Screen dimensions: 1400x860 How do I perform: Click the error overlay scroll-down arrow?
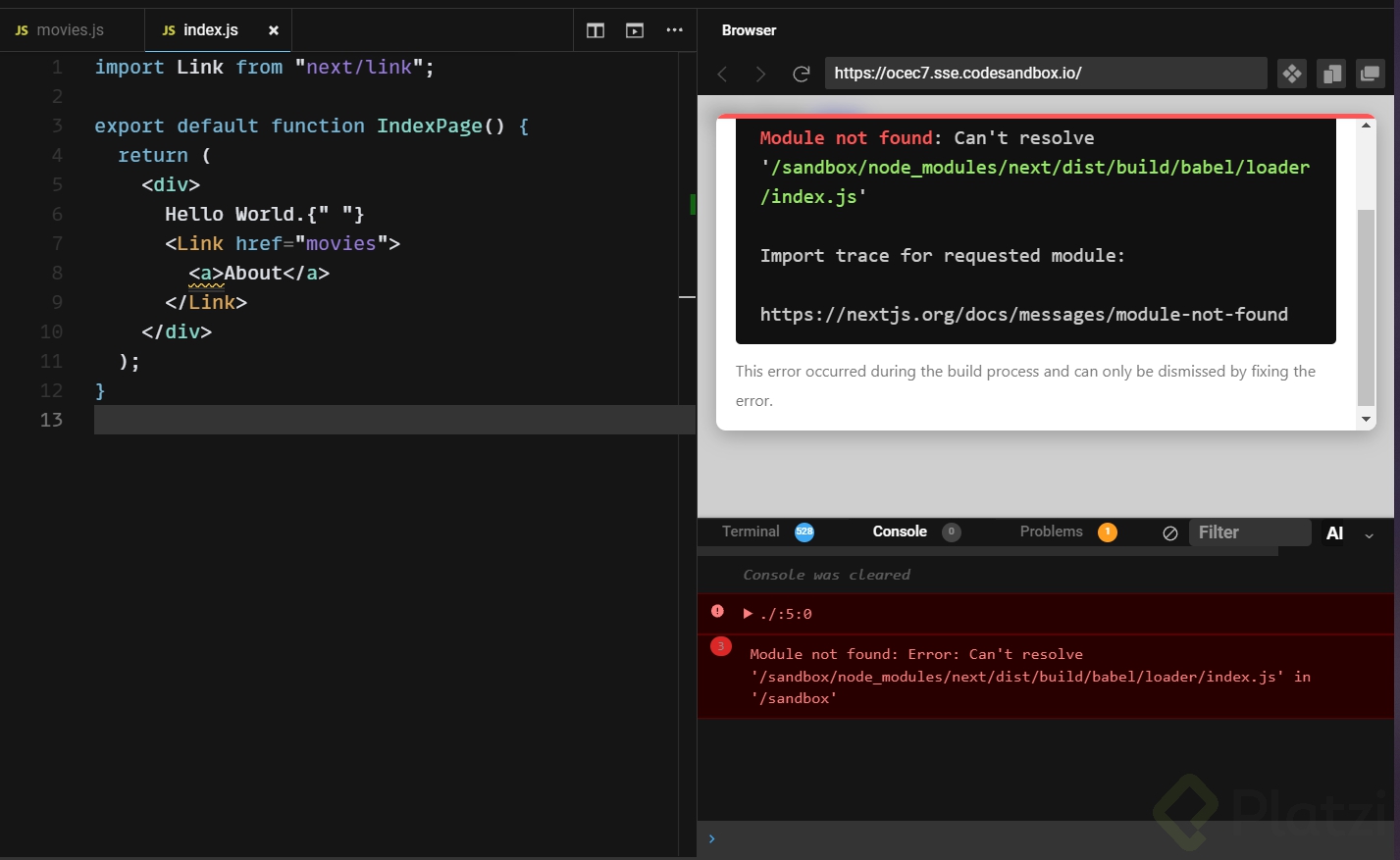[1366, 419]
